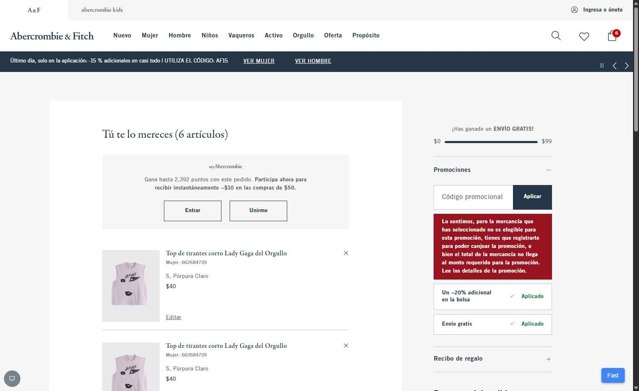Open the Orgullo menu

(x=303, y=35)
